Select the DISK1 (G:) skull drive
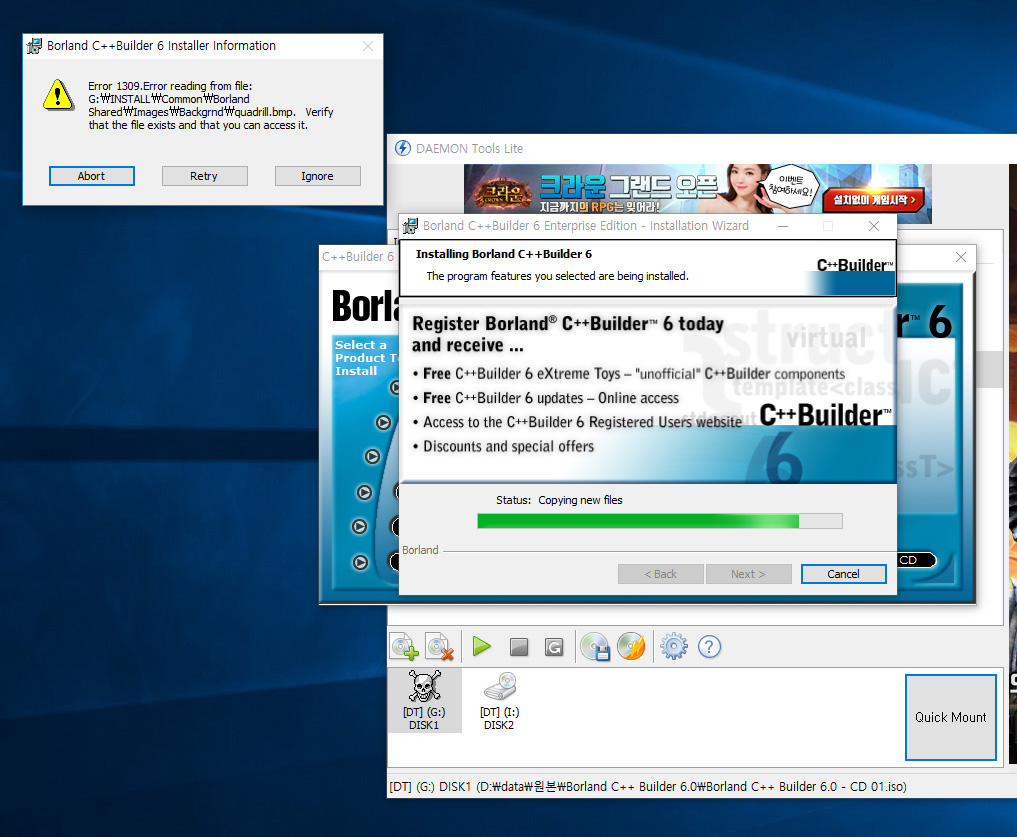The width and height of the screenshot is (1017, 837). (424, 700)
